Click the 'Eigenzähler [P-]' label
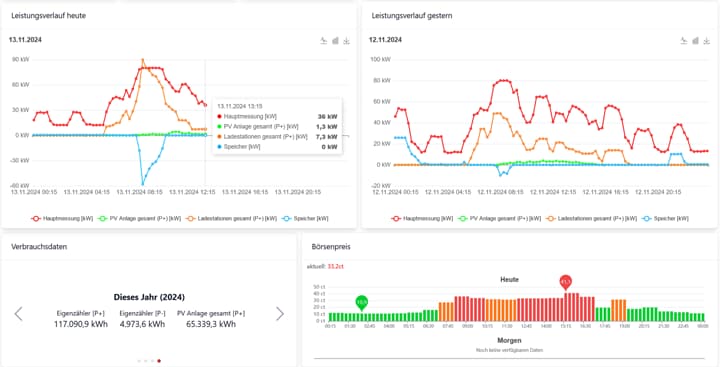The image size is (720, 367). (x=142, y=313)
